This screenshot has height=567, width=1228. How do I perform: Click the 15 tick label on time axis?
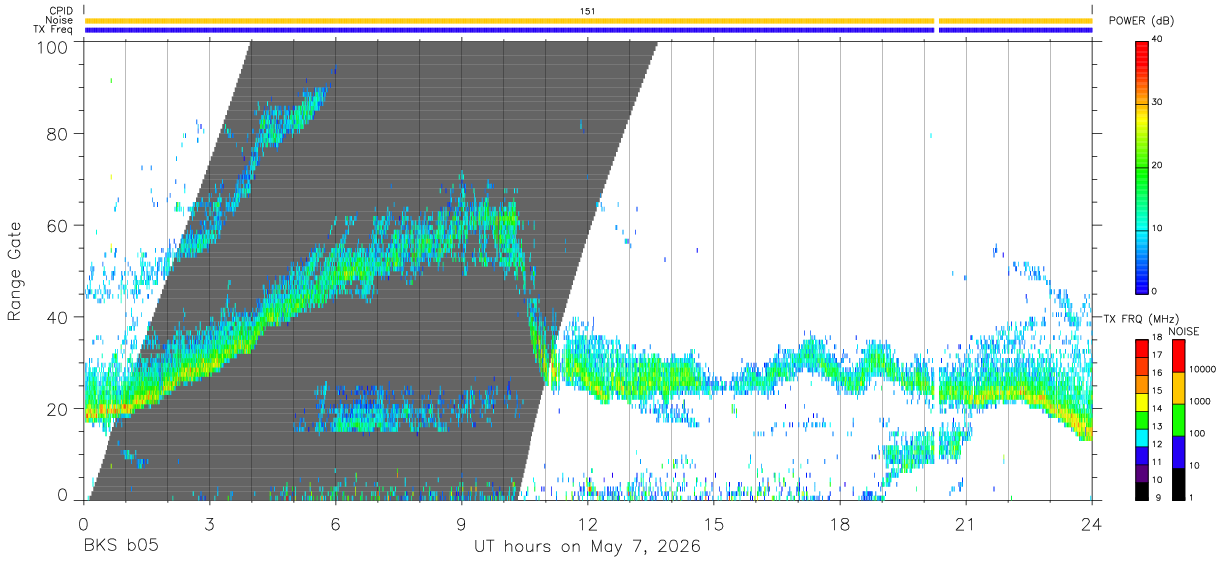[713, 523]
